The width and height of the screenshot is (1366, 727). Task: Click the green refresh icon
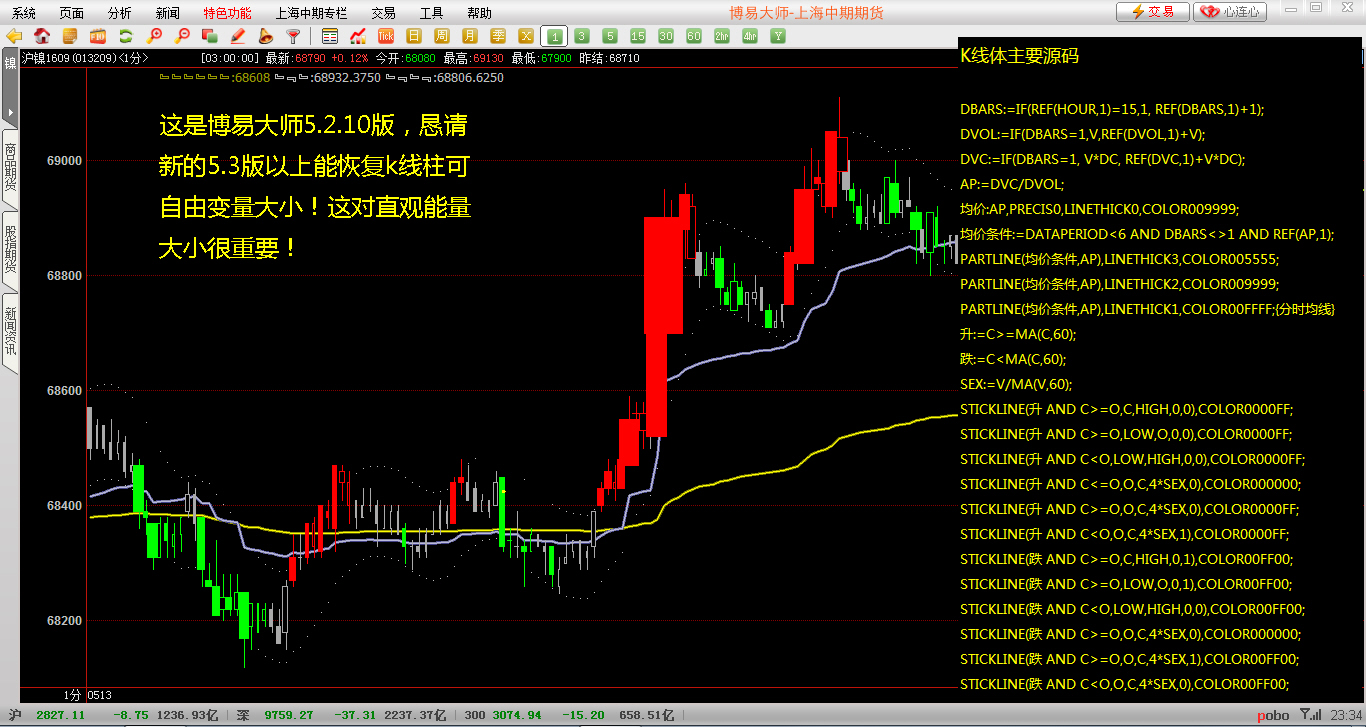(126, 36)
